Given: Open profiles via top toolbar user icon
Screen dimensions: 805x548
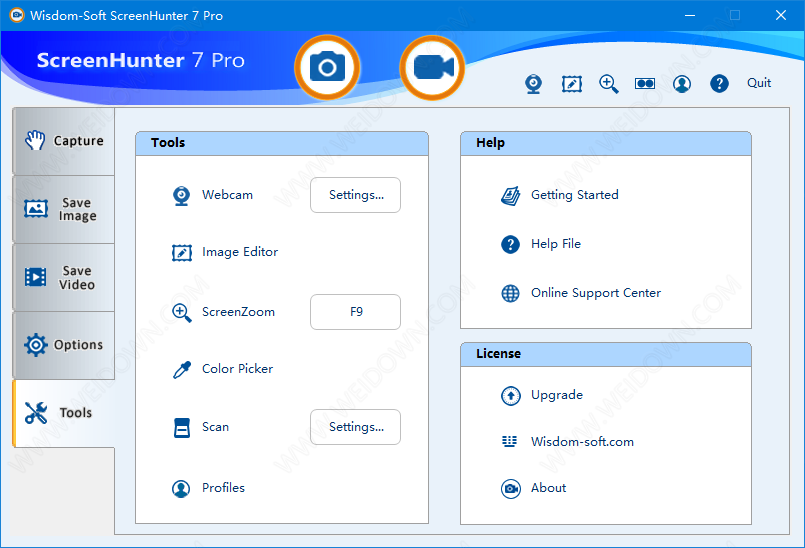Looking at the screenshot, I should click(682, 84).
